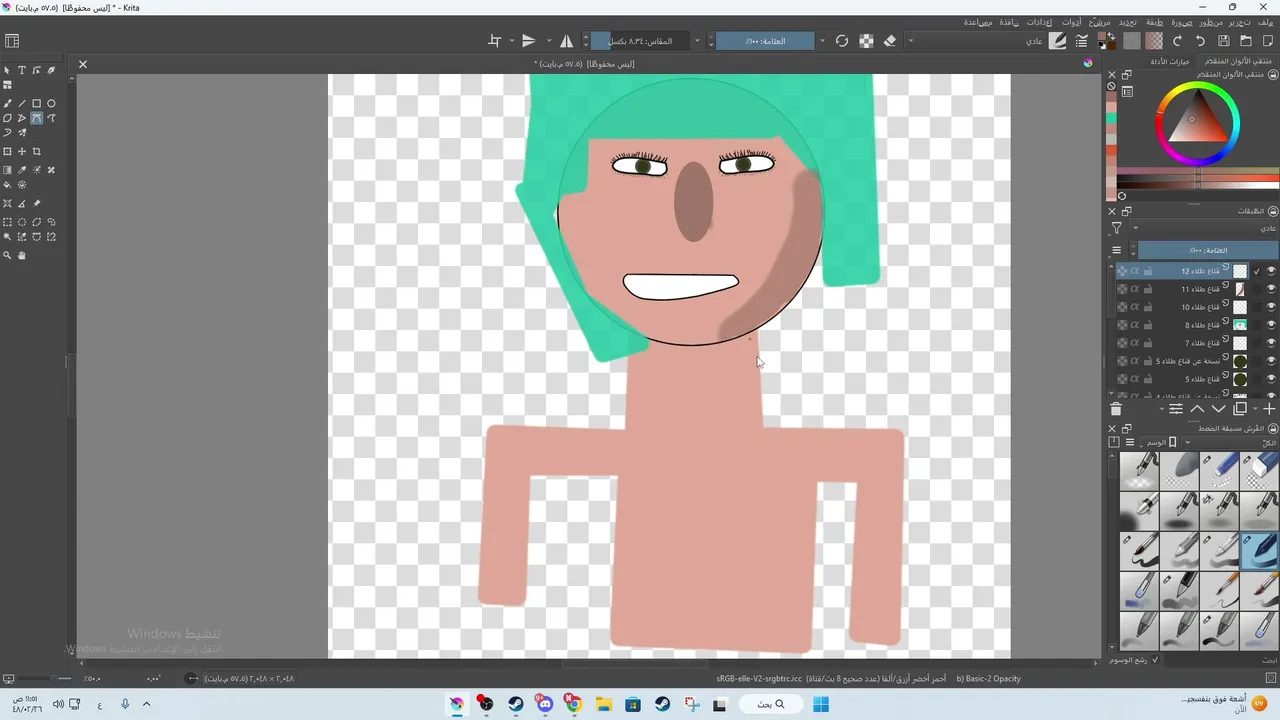Select the Pan hand tool
Screen dimensions: 1280x720
tap(22, 256)
